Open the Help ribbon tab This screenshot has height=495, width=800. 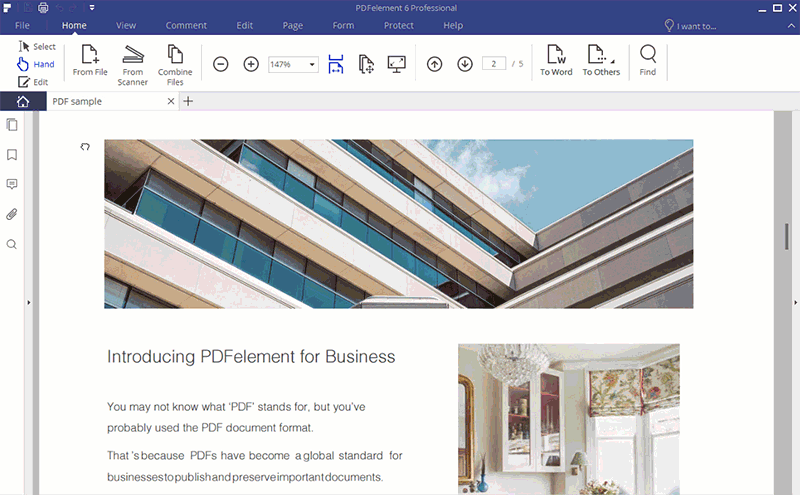click(453, 26)
